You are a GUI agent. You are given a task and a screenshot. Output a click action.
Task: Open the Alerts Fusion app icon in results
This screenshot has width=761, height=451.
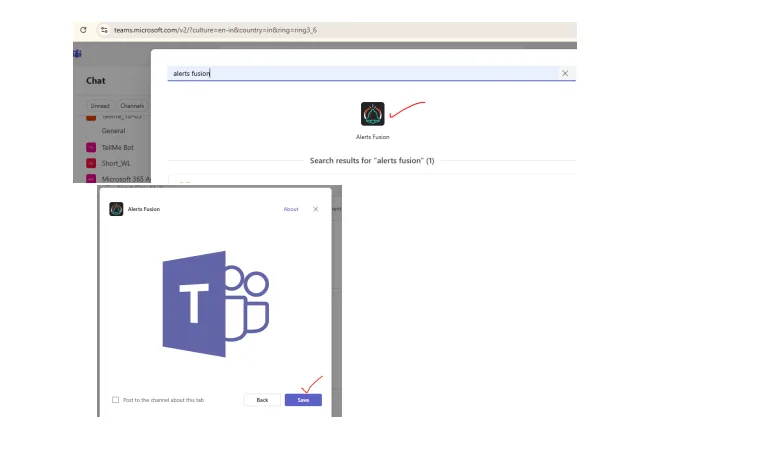coord(373,114)
